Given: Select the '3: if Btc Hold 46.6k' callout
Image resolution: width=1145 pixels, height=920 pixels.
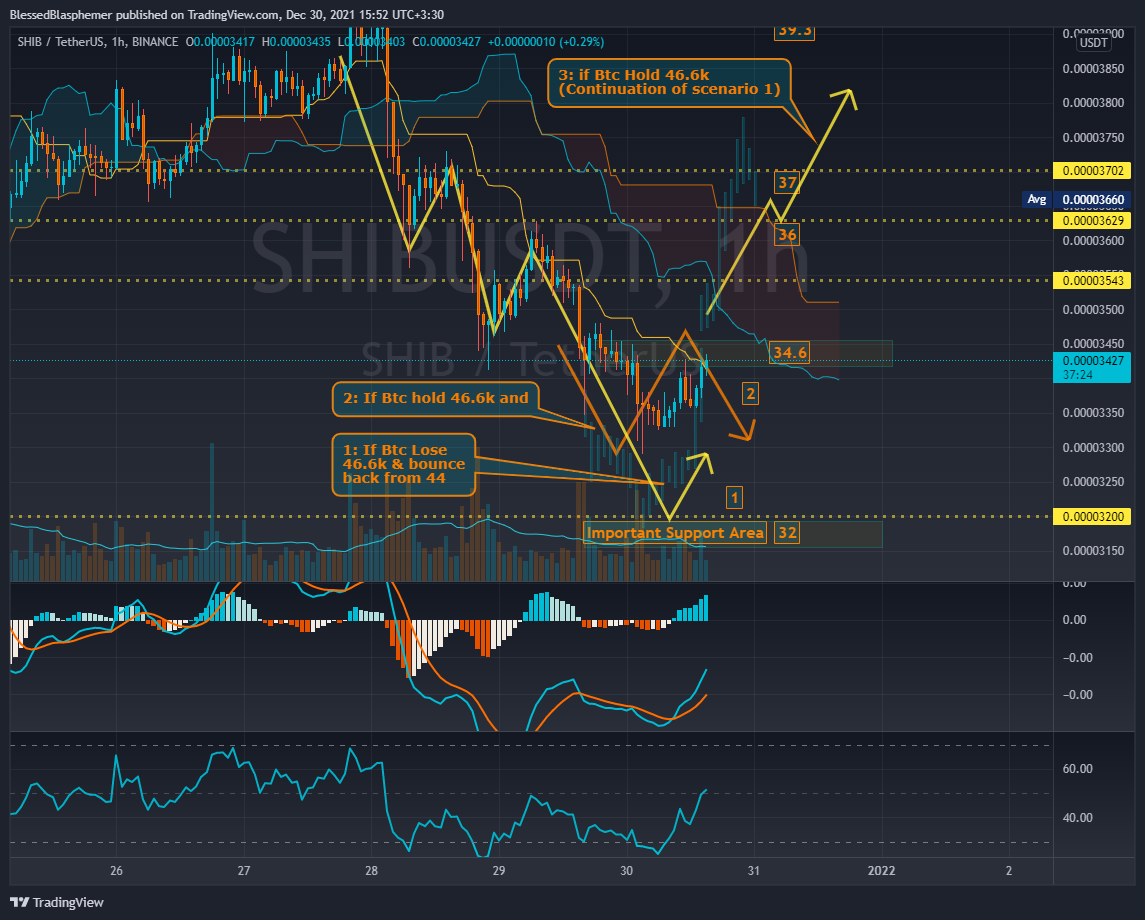Looking at the screenshot, I should tap(669, 83).
